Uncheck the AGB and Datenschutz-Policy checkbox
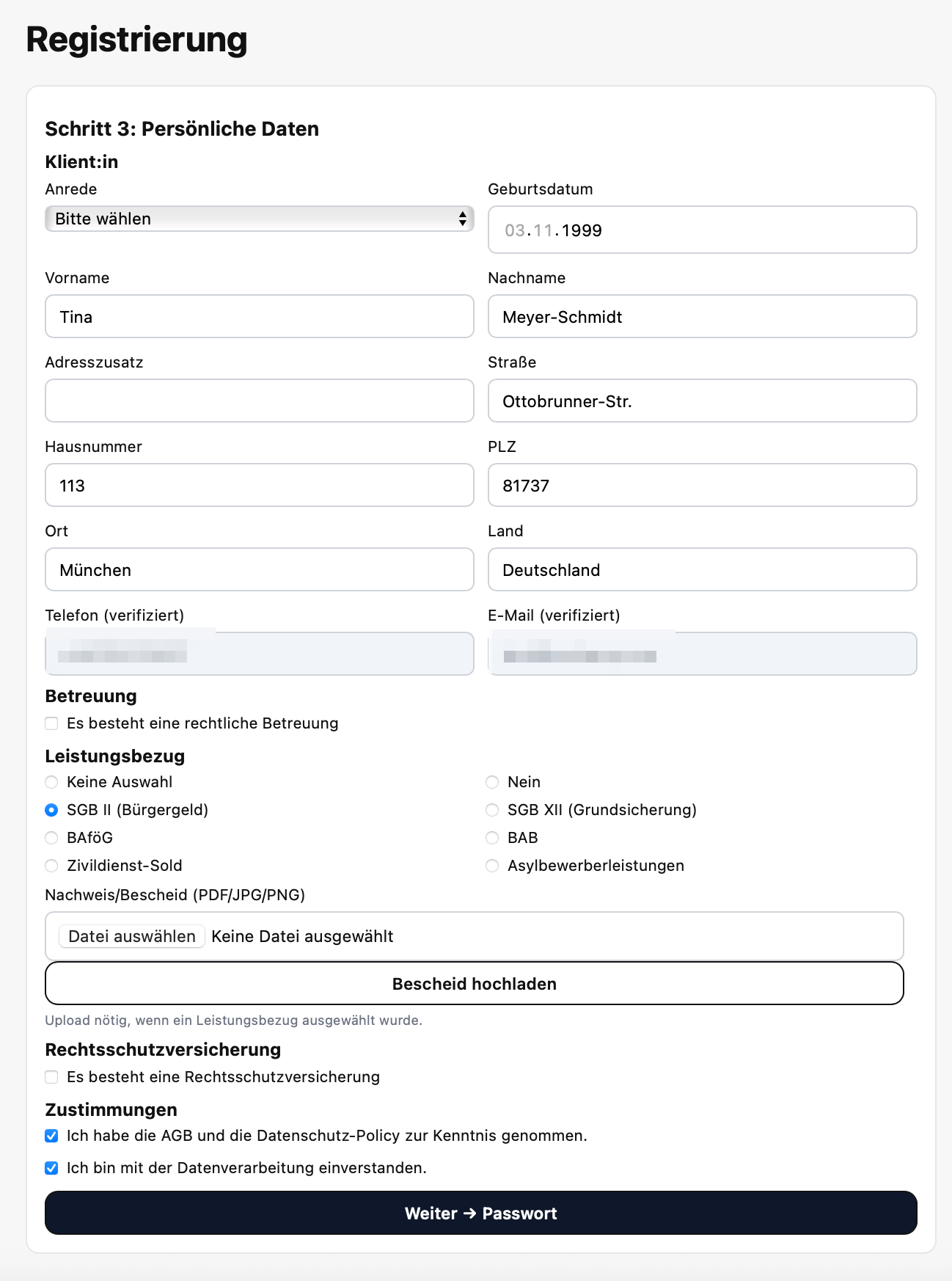This screenshot has height=1281, width=952. tap(51, 1136)
